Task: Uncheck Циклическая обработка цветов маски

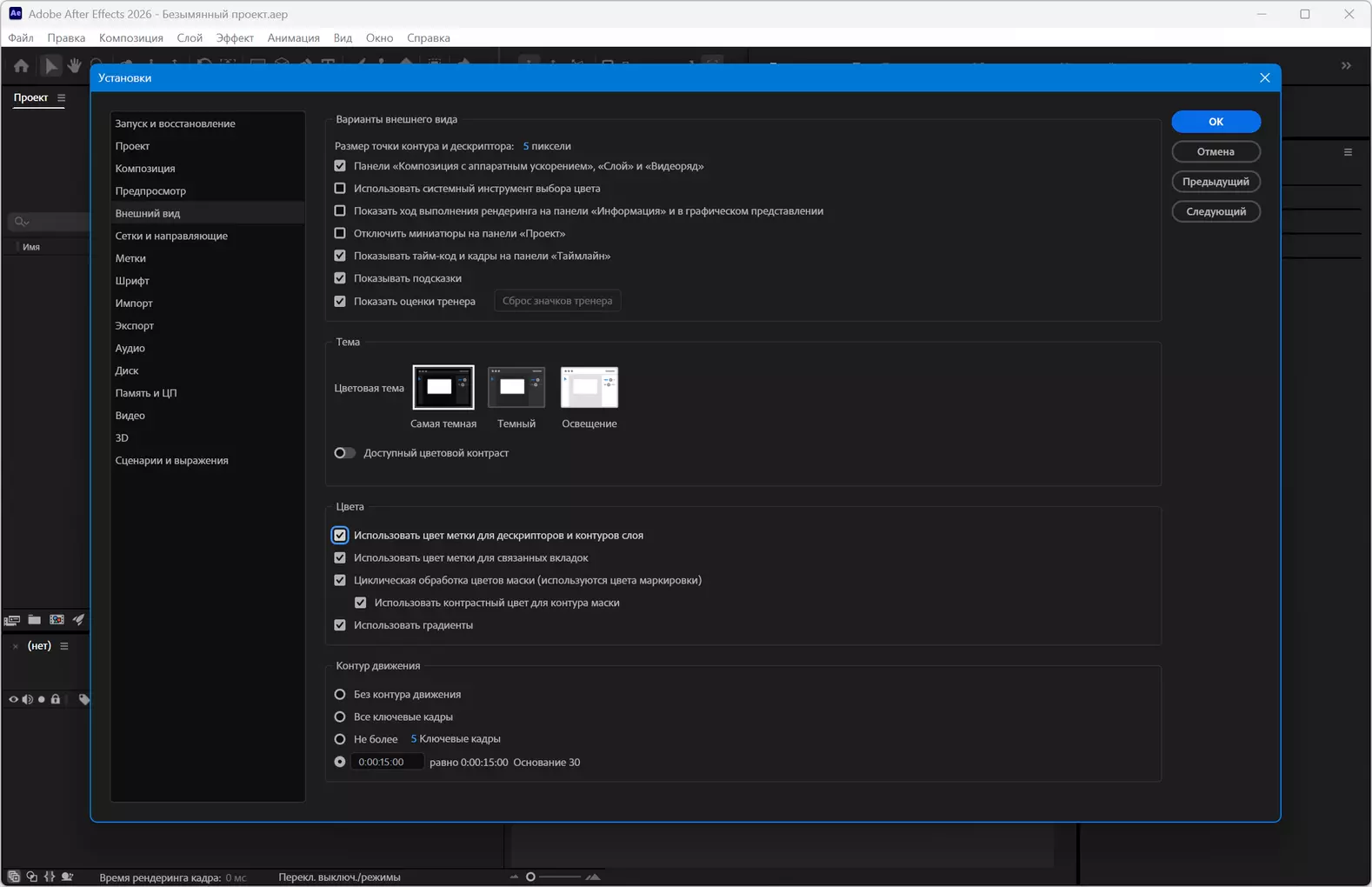Action: point(340,581)
